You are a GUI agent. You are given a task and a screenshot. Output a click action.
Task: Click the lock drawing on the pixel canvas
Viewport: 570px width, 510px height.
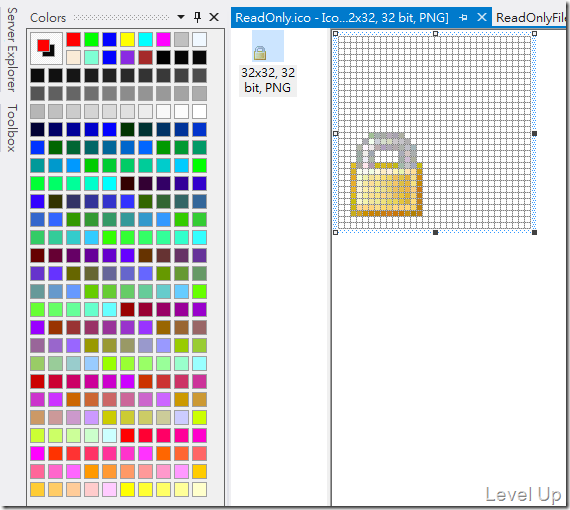tap(386, 175)
